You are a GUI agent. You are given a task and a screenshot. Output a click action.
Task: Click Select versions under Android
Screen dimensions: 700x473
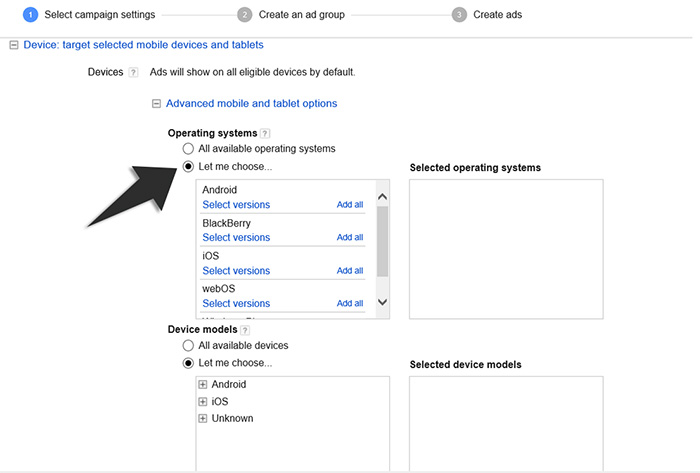pos(236,205)
